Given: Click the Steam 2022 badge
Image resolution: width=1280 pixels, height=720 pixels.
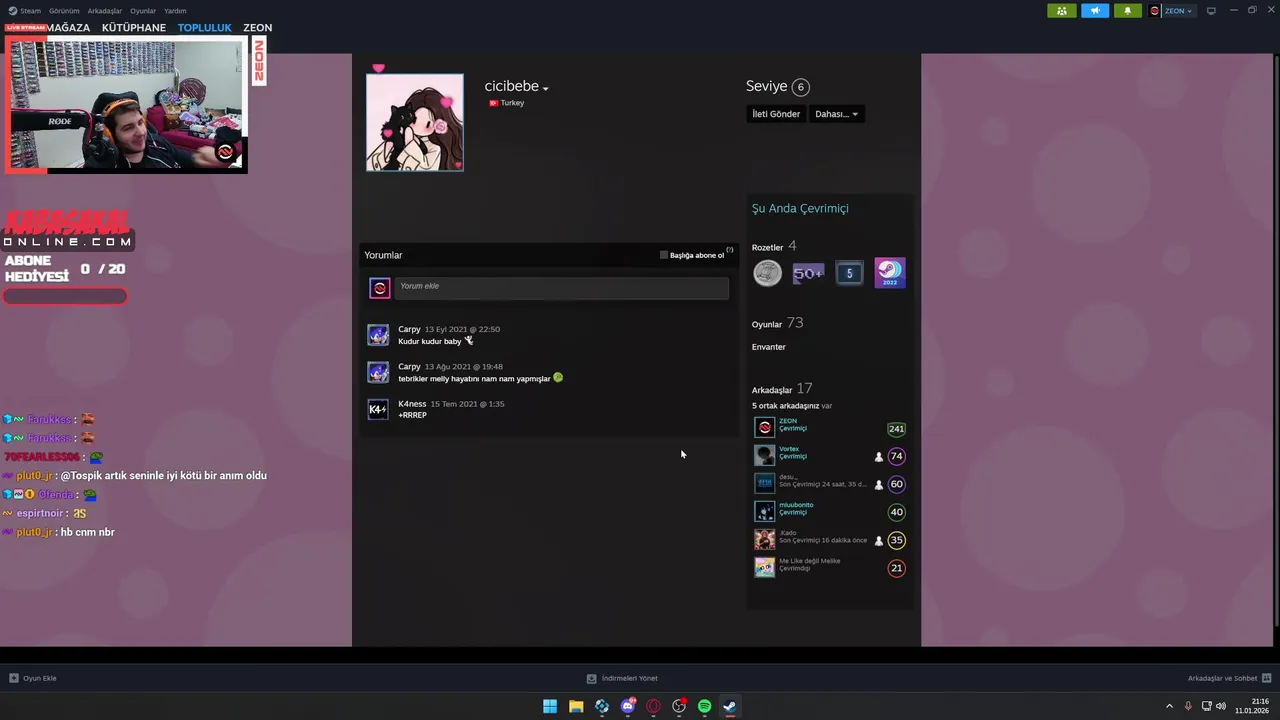Looking at the screenshot, I should [x=890, y=273].
